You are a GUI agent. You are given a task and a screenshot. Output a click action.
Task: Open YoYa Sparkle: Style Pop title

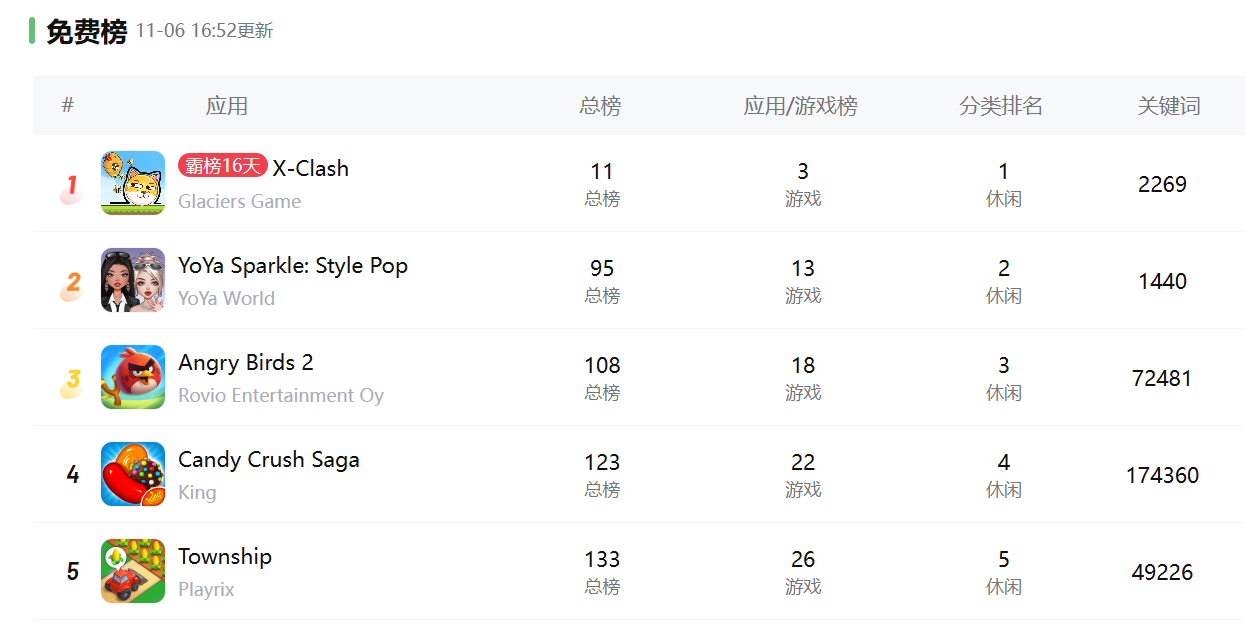[x=293, y=265]
